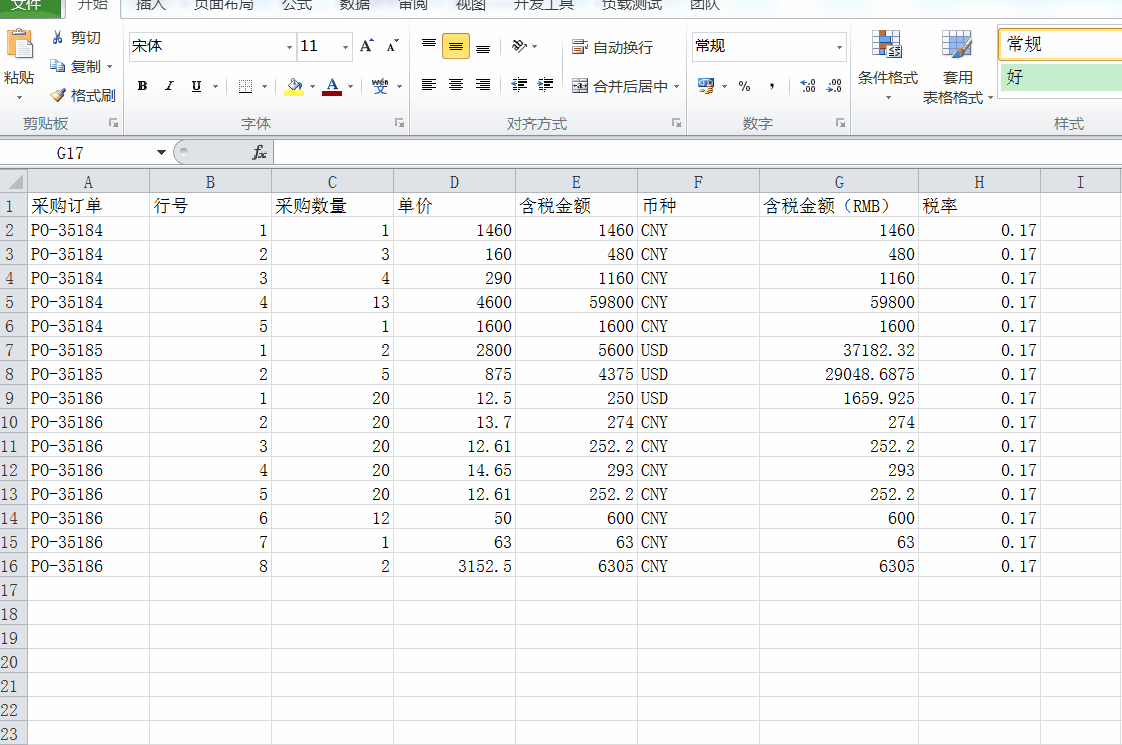
Task: Click the Paste clipboard icon
Action: pyautogui.click(x=19, y=44)
